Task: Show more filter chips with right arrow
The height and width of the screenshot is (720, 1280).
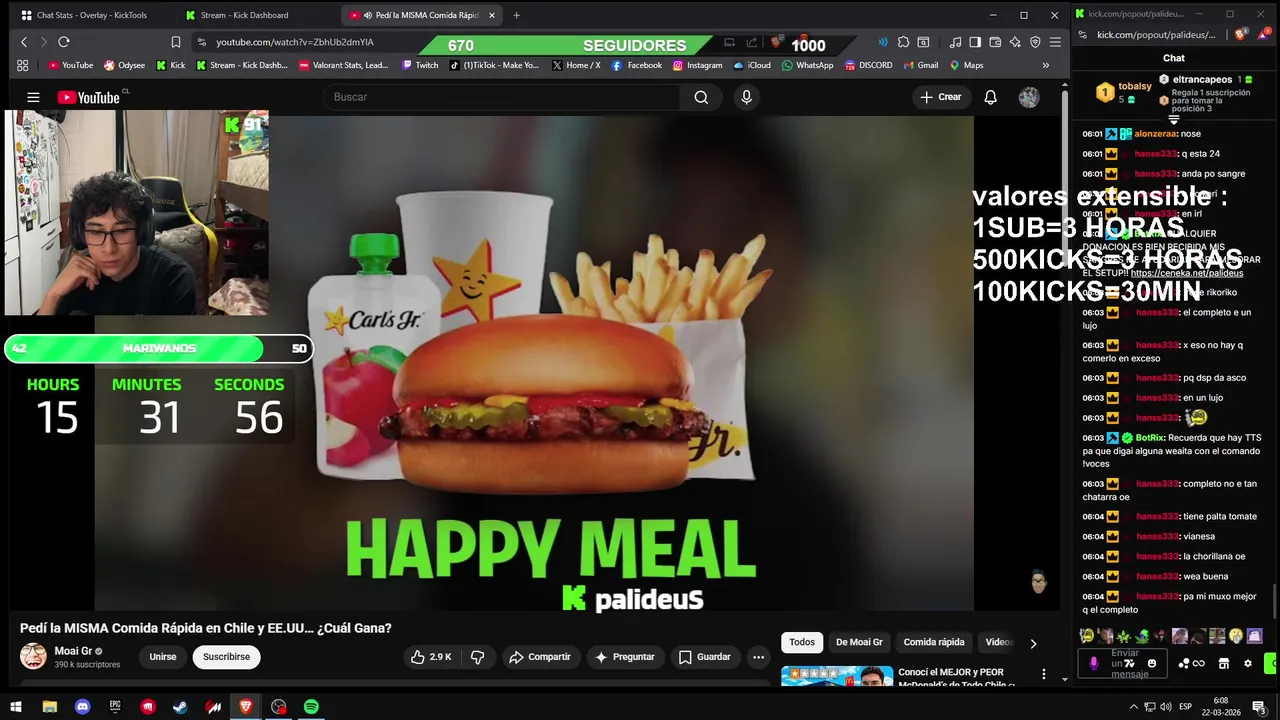Action: [1033, 643]
